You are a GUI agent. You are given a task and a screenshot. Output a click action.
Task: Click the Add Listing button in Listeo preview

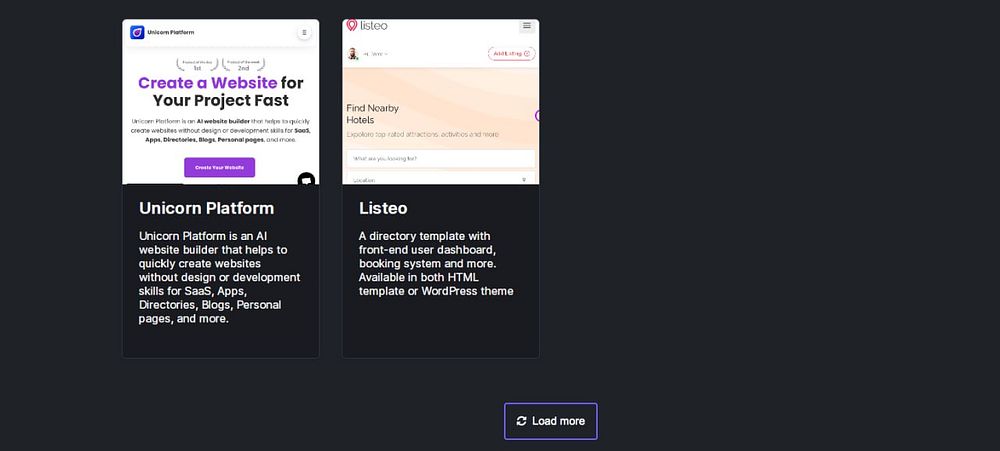[x=511, y=54]
